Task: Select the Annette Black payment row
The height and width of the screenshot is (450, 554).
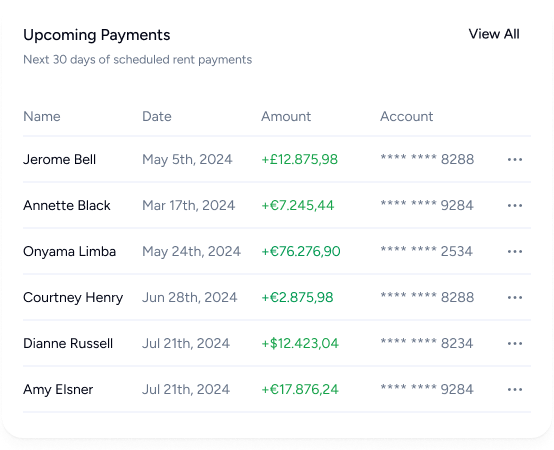Action: (277, 205)
